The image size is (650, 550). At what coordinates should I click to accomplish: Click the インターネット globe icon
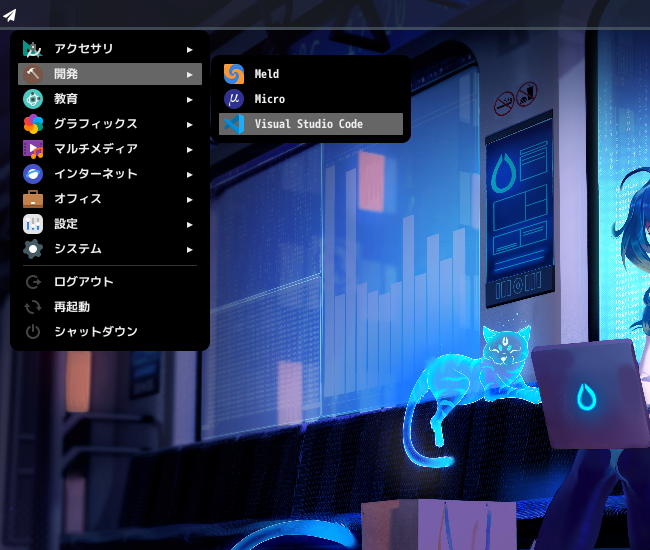tap(33, 174)
